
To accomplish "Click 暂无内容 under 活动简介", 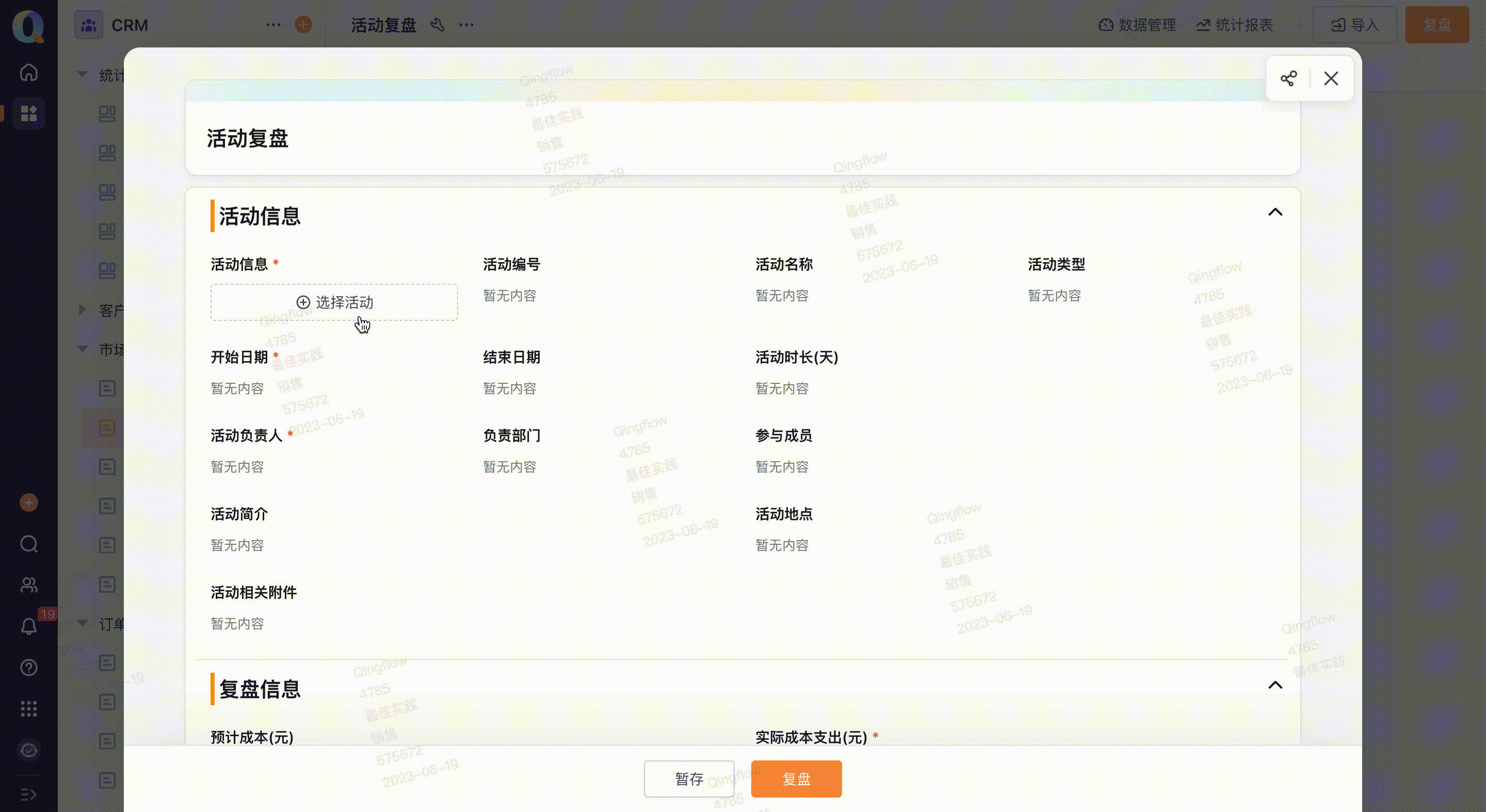I will point(237,545).
